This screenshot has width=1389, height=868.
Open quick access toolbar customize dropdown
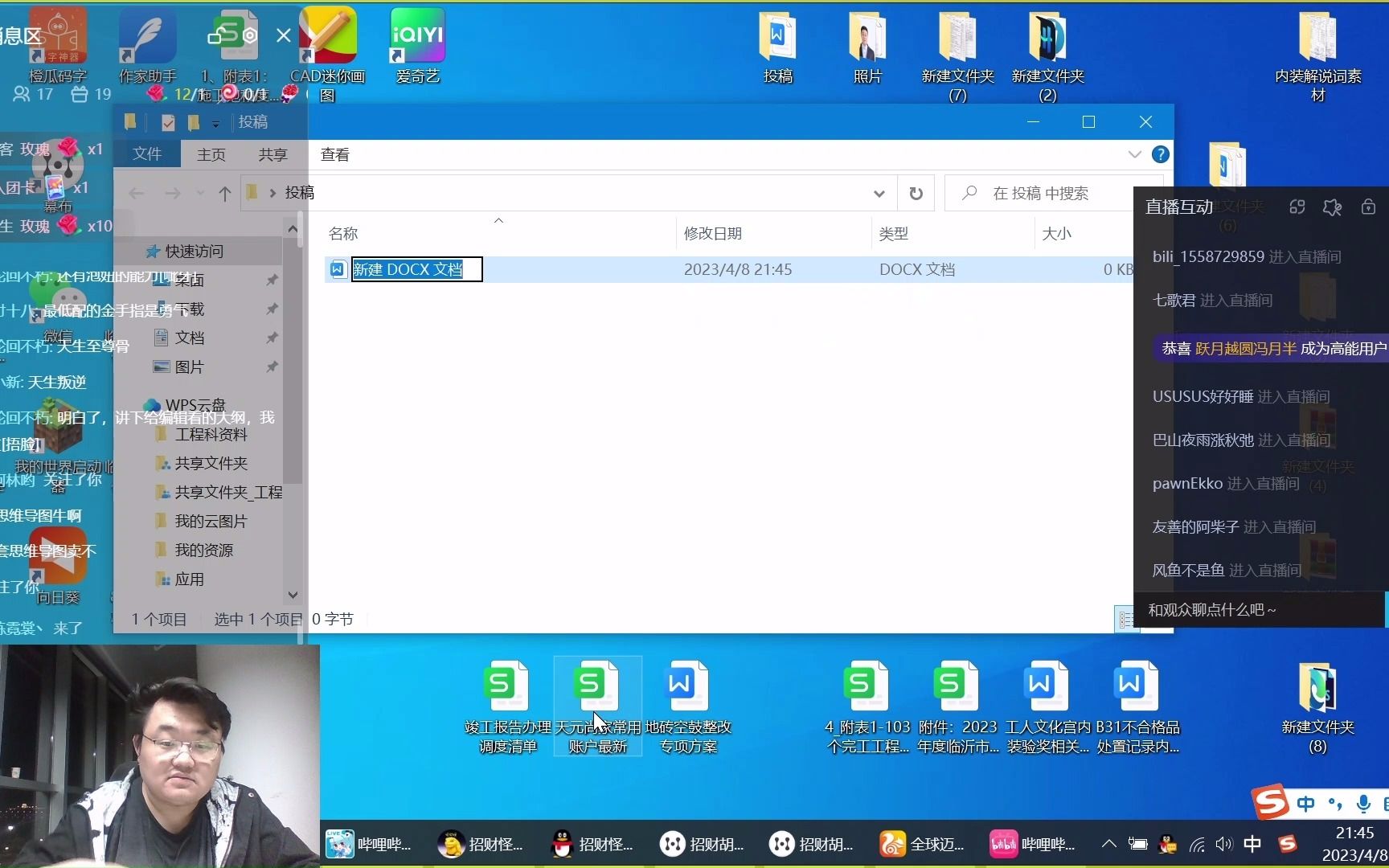click(215, 123)
